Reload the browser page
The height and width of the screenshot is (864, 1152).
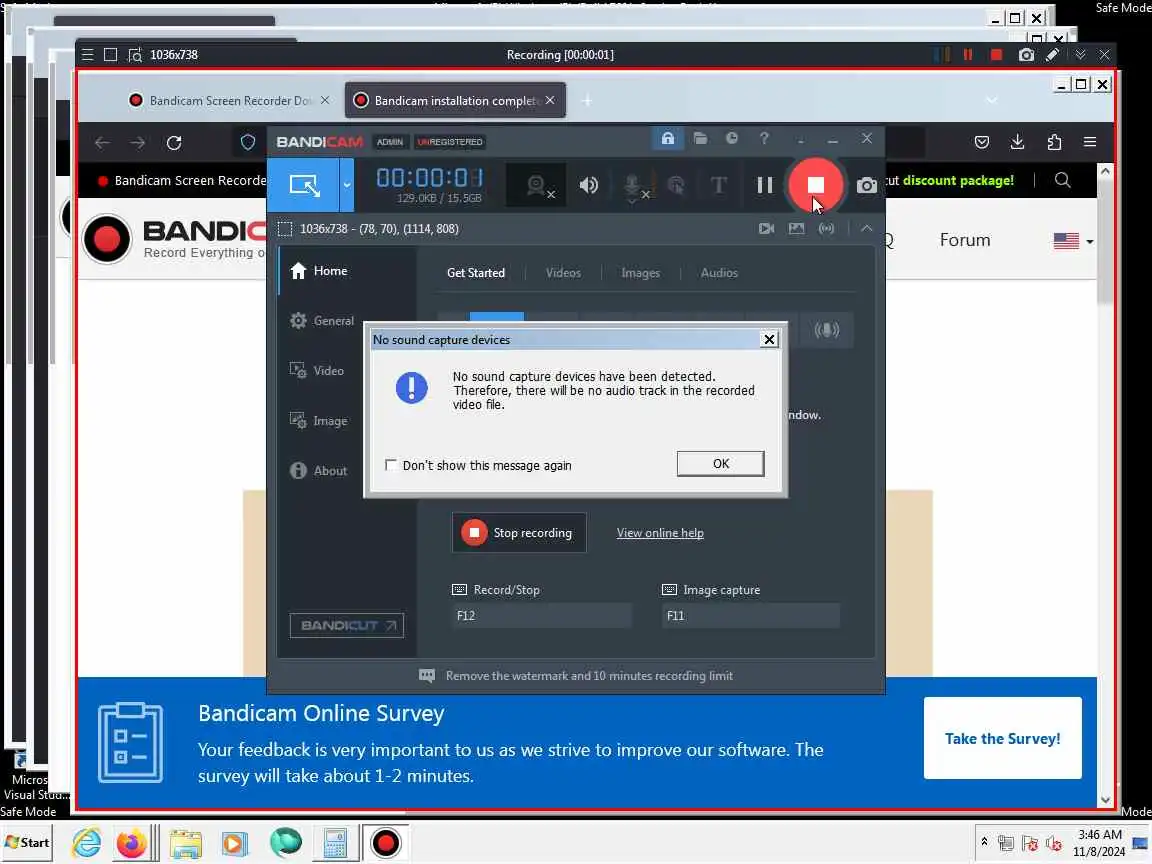click(174, 143)
